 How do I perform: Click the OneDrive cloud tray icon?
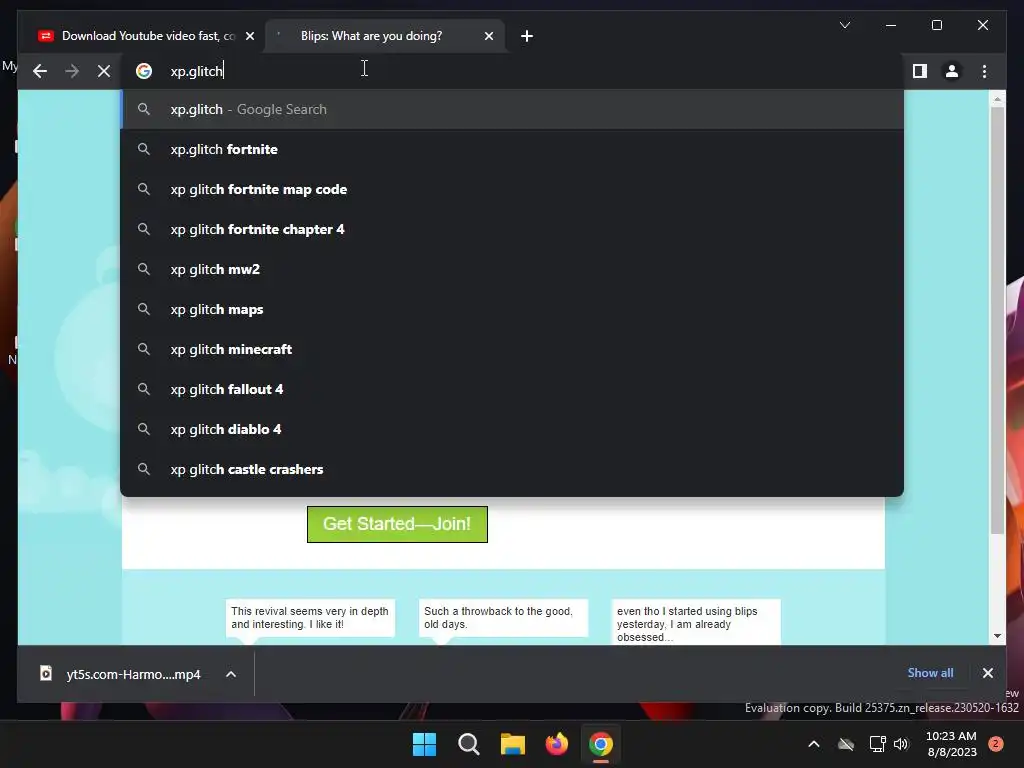pyautogui.click(x=846, y=744)
